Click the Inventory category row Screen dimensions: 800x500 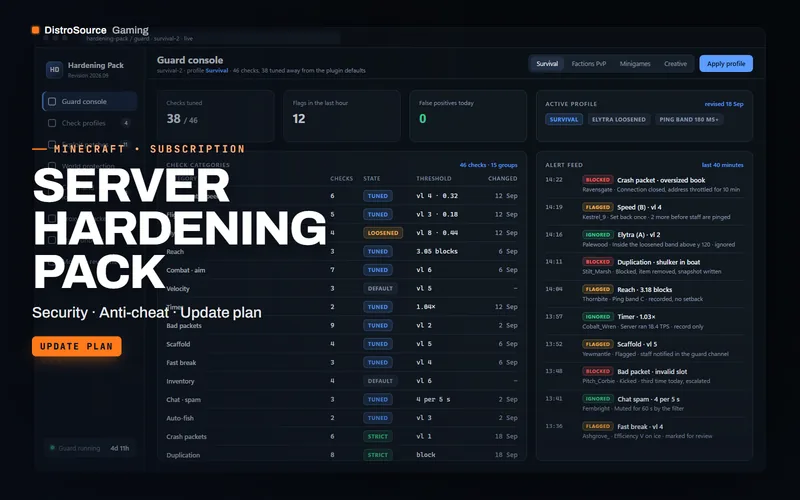click(x=342, y=381)
